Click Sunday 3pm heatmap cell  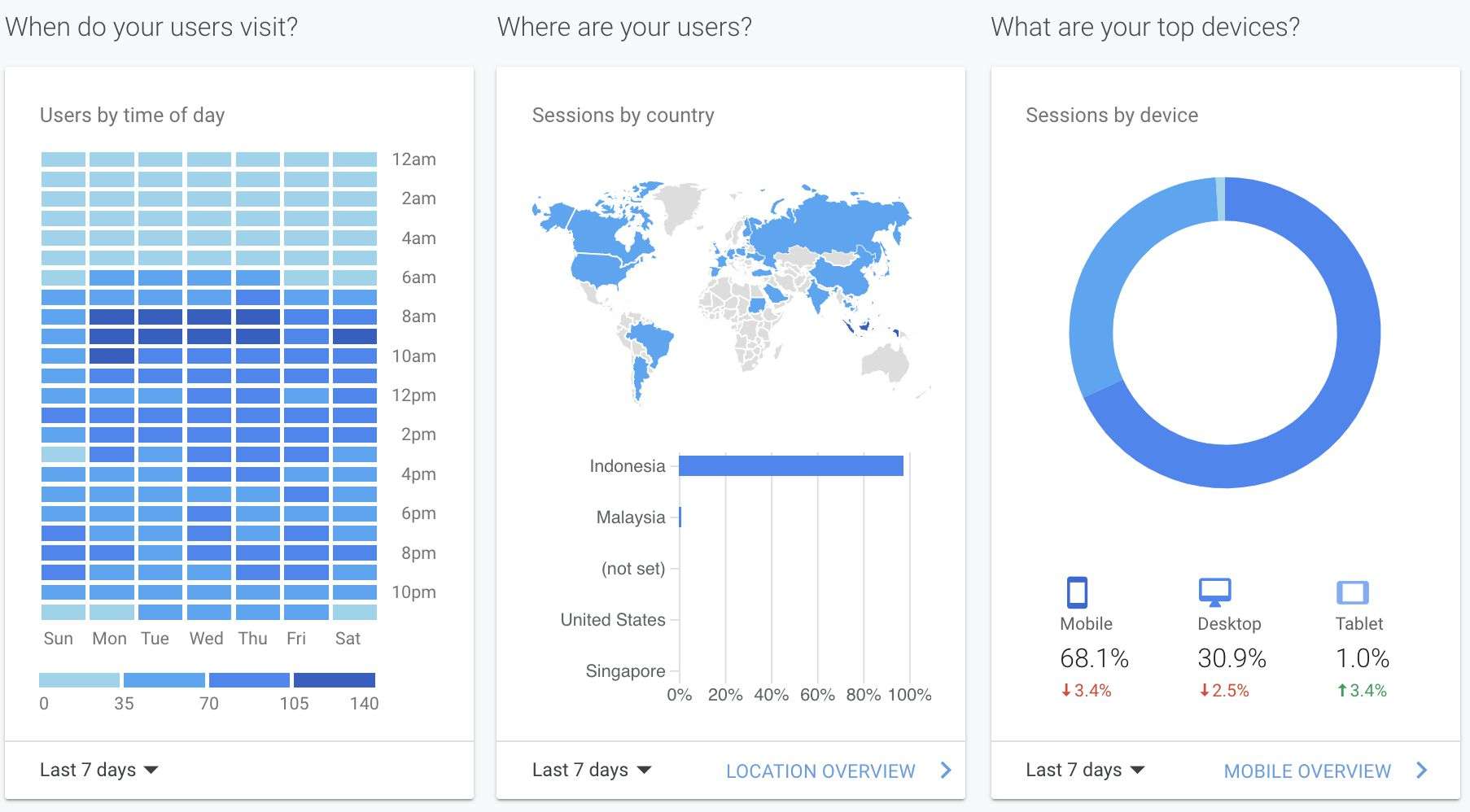click(x=63, y=454)
